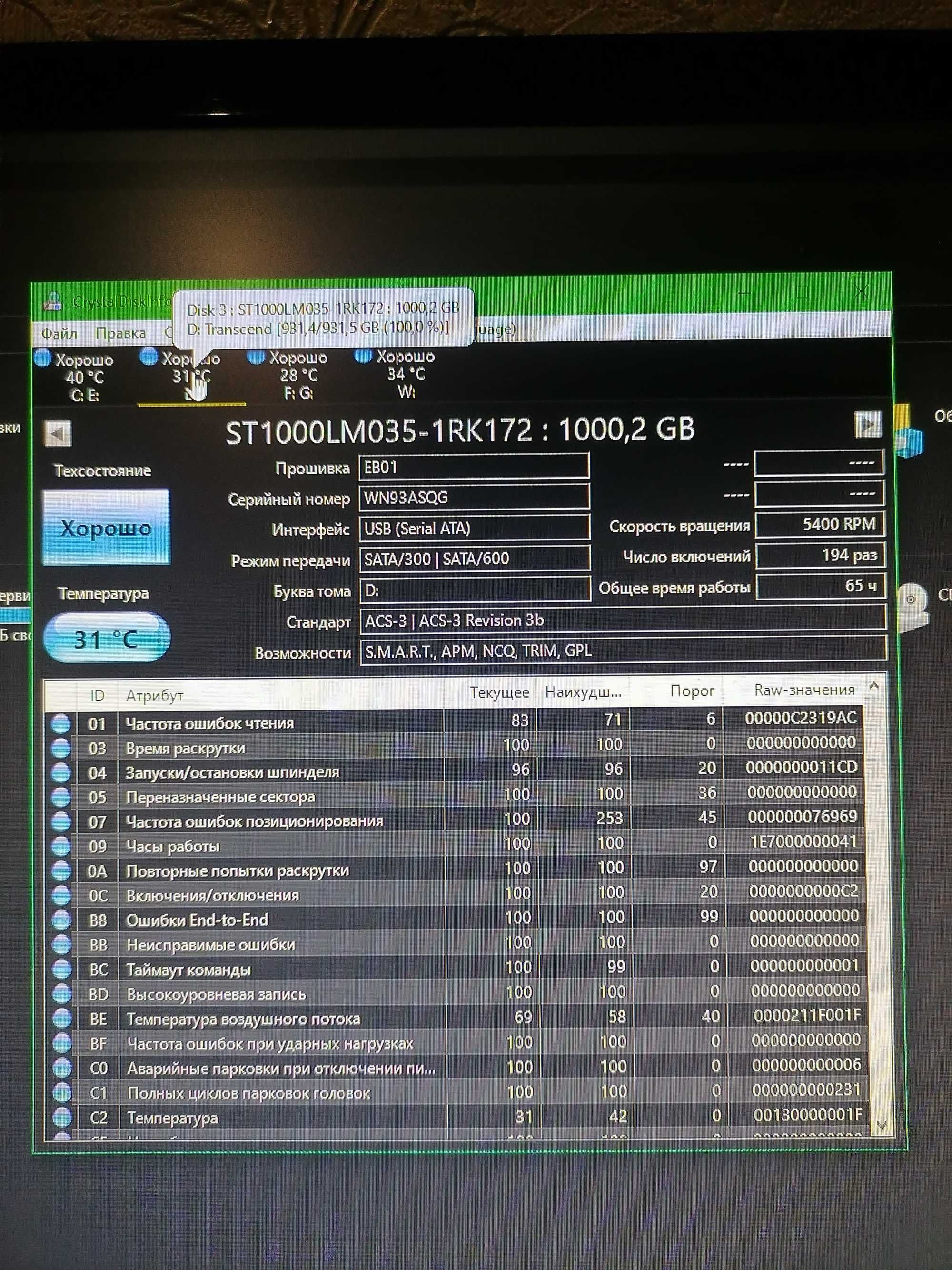
Task: Click the serial number field WN93ASQG
Action: [474, 497]
